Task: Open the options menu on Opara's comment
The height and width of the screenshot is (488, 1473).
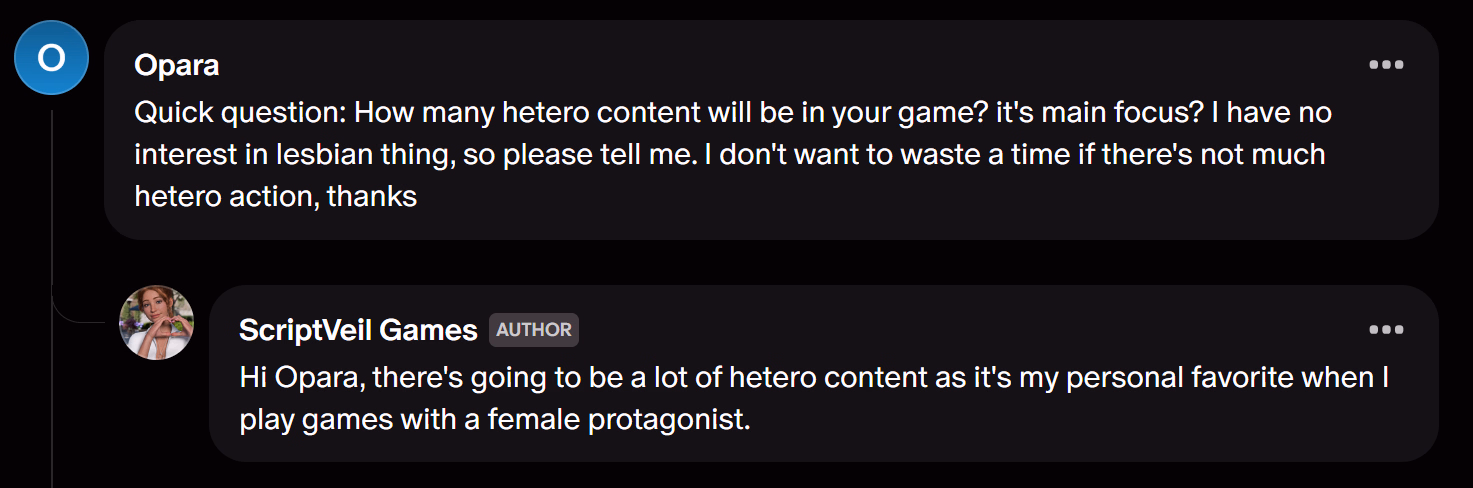Action: tap(1386, 66)
